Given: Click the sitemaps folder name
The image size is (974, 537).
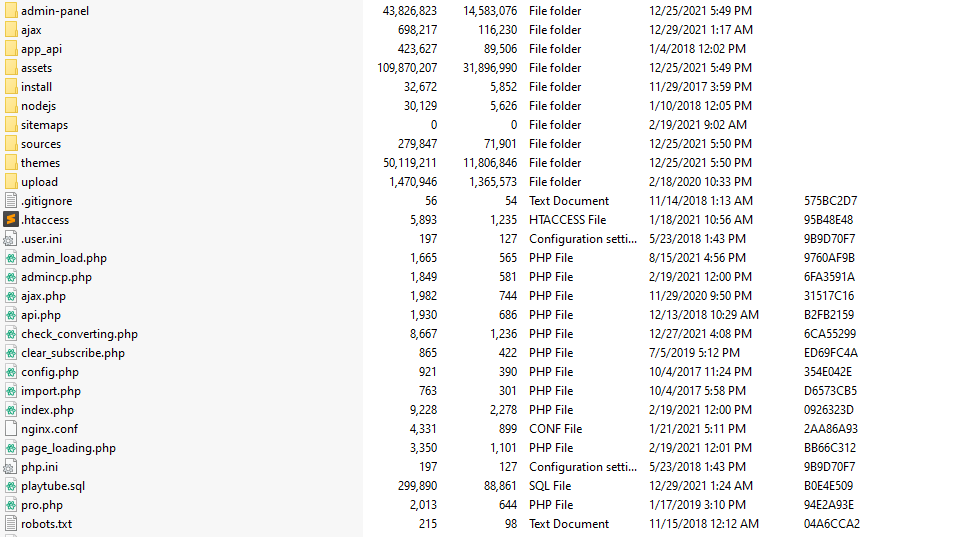Looking at the screenshot, I should click(x=44, y=125).
